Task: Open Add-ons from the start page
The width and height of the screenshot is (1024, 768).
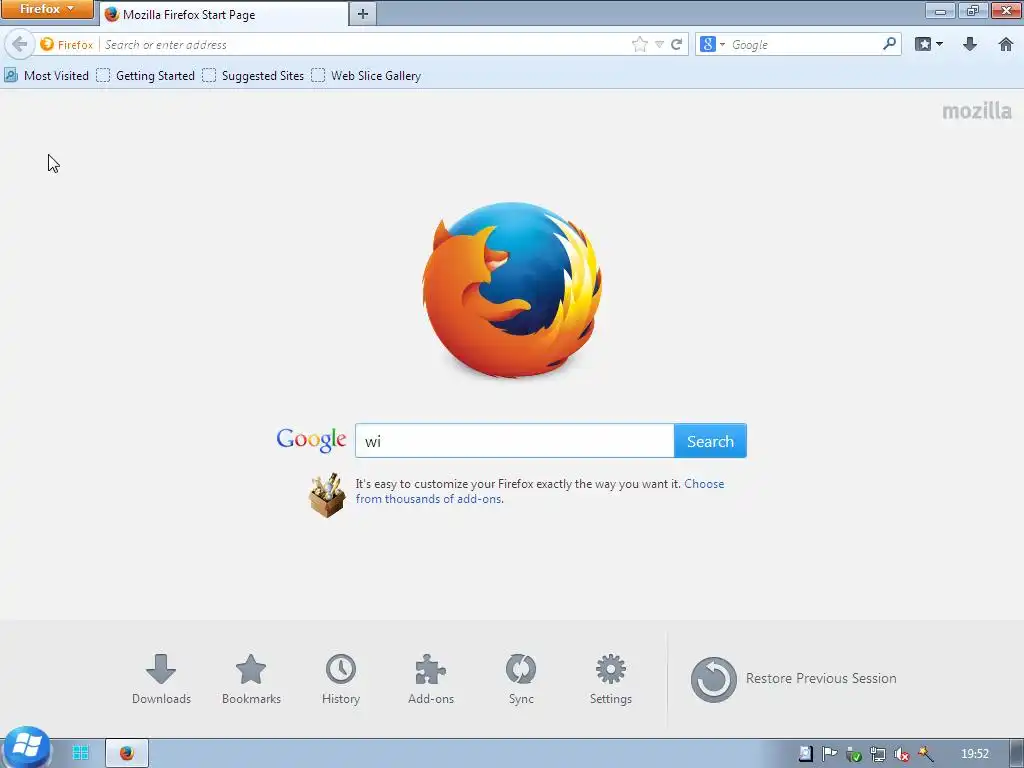Action: point(431,679)
